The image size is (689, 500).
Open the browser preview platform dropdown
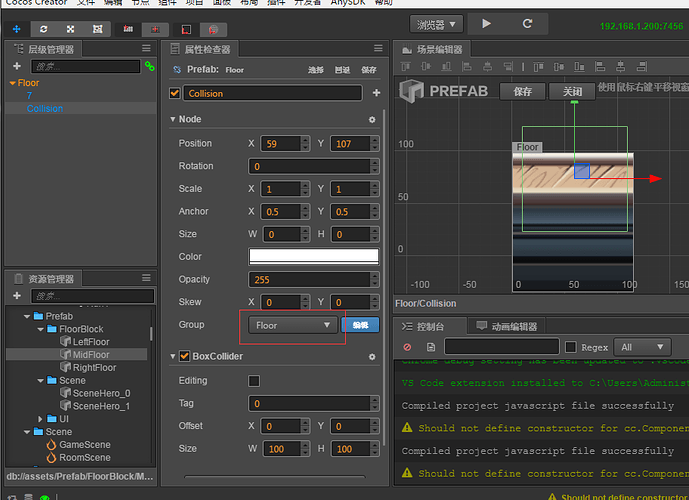436,23
